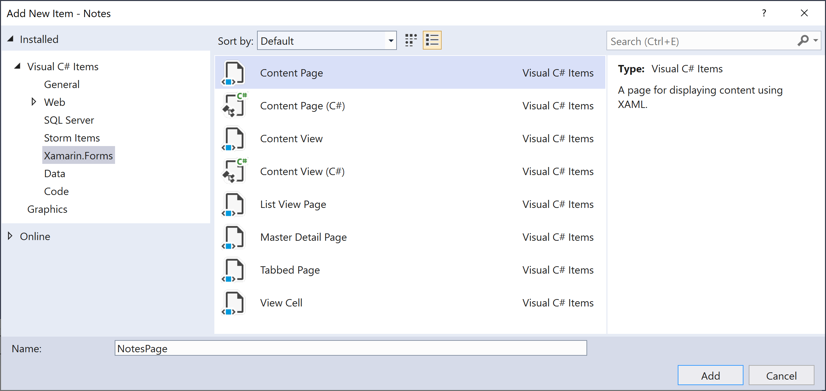This screenshot has width=826, height=391.
Task: Click Visual C# Items text in Tabbed Page row
Action: pos(558,270)
